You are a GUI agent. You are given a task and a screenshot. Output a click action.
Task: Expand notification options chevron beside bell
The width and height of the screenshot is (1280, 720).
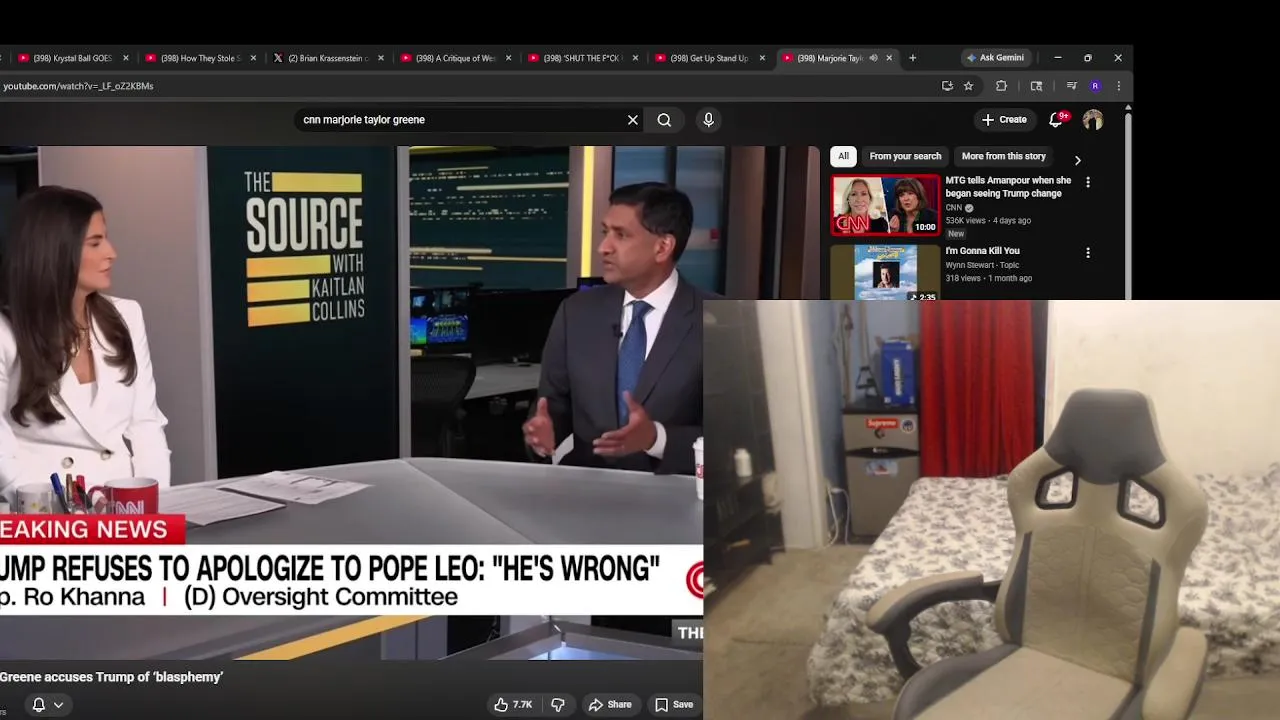click(58, 705)
